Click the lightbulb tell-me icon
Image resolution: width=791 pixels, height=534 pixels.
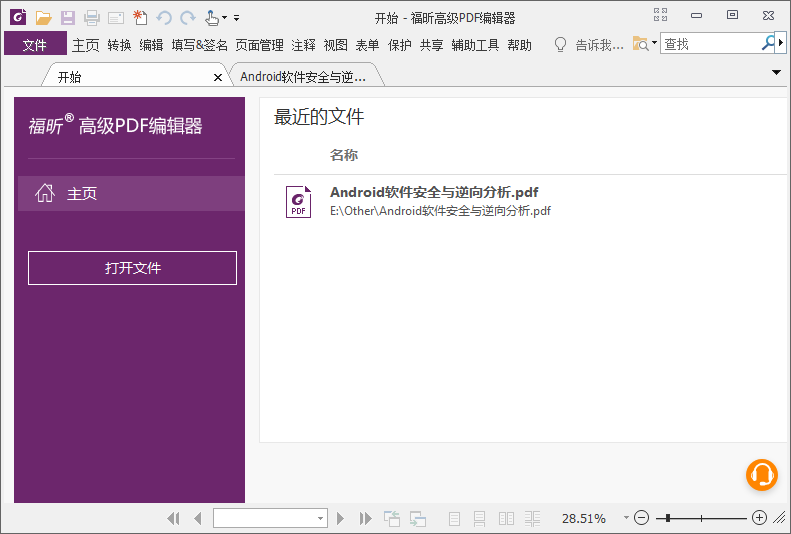(560, 45)
